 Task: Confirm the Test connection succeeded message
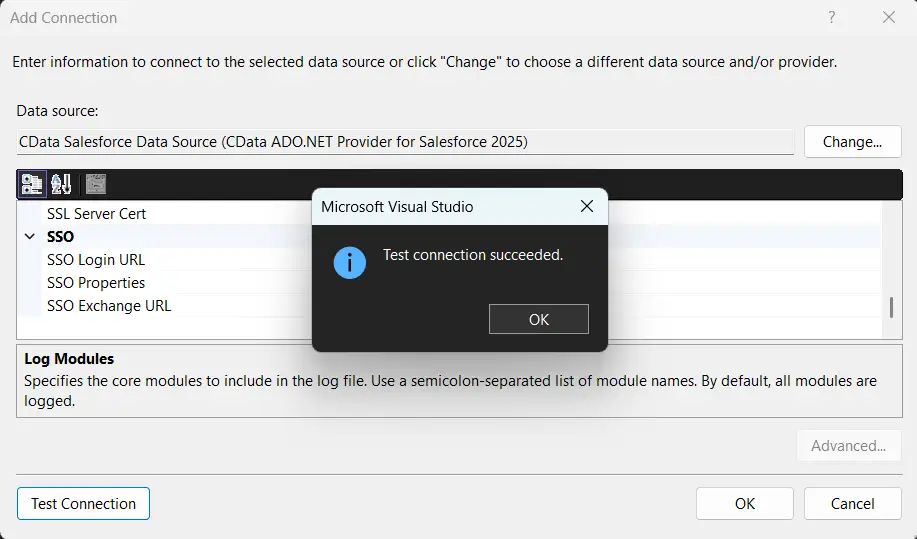(x=538, y=319)
